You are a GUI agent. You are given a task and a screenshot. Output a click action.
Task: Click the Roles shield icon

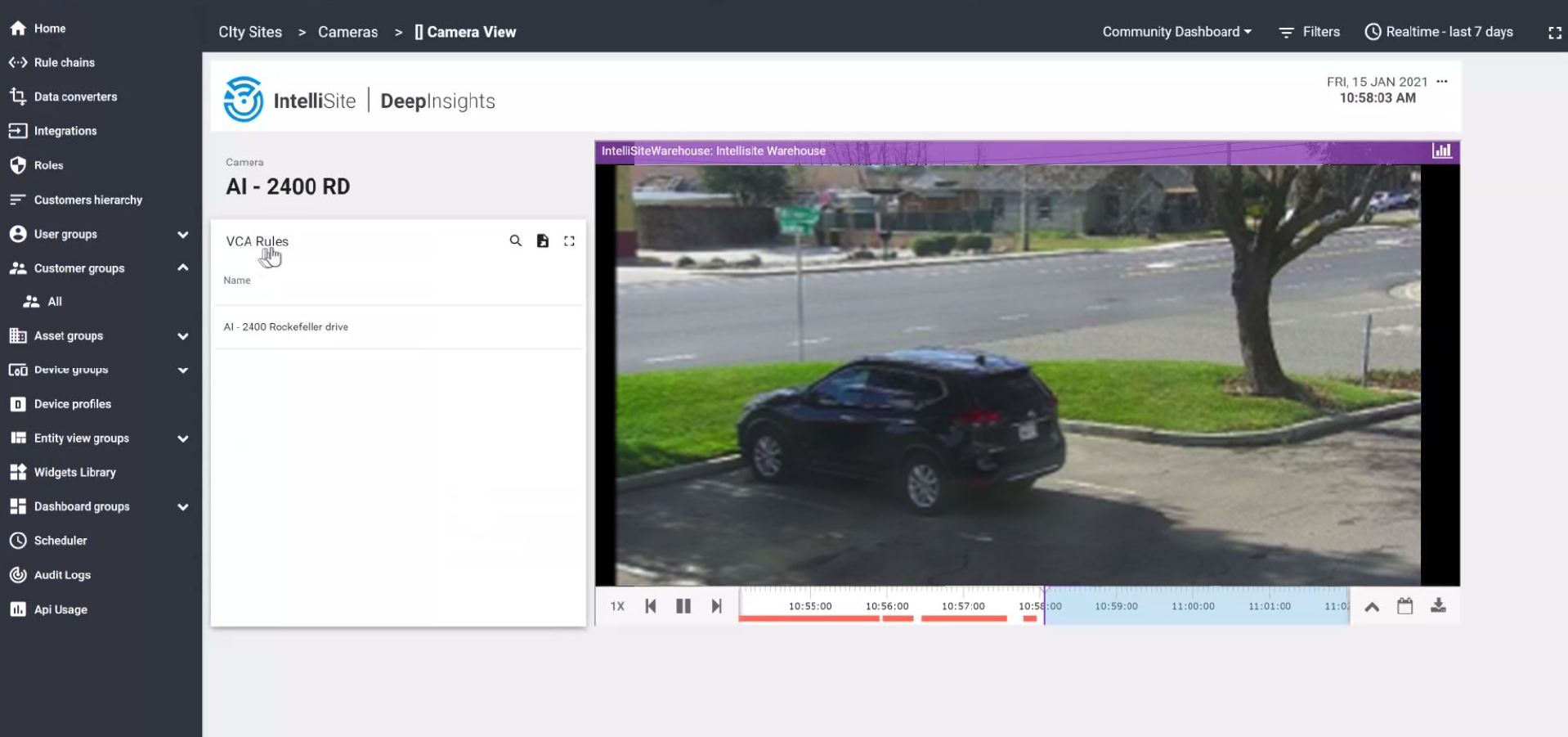[x=18, y=165]
